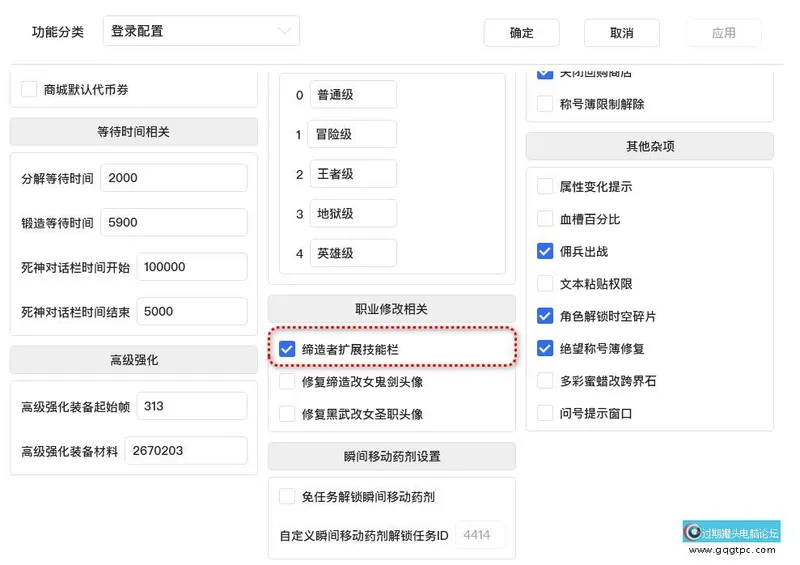Click the 取消 button
This screenshot has width=800, height=565.
click(x=621, y=33)
